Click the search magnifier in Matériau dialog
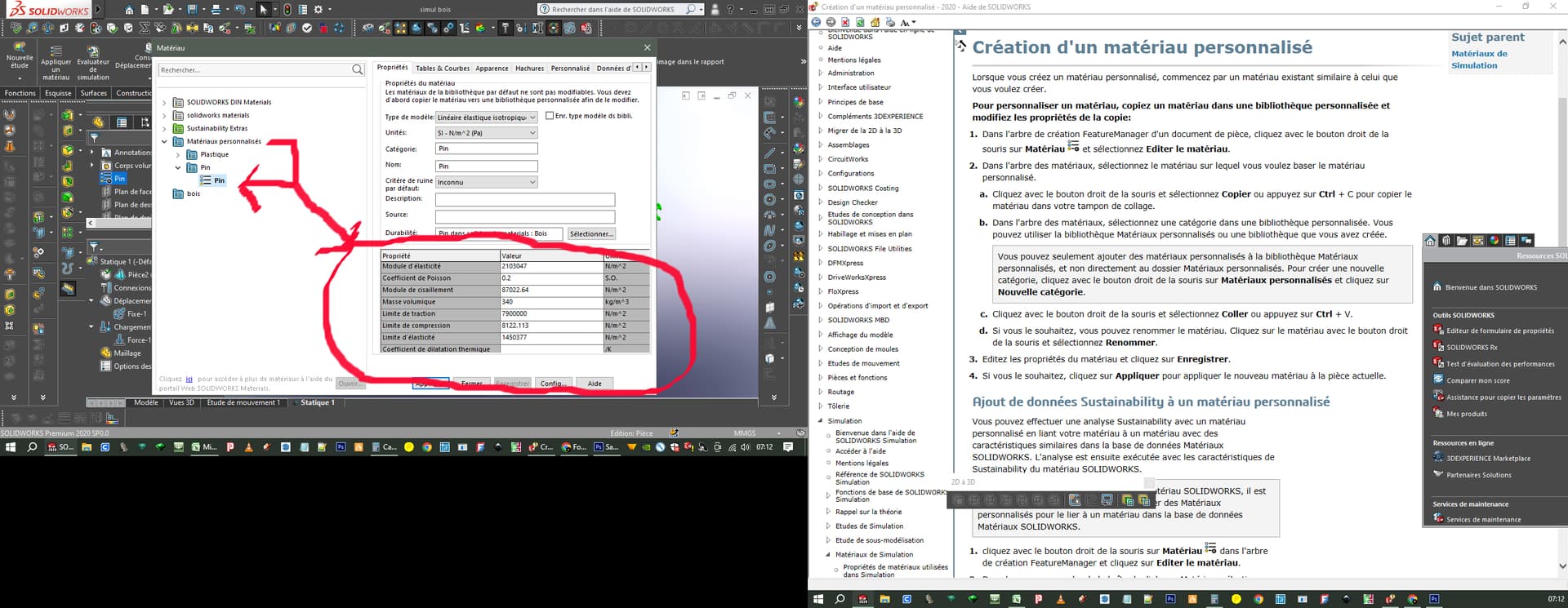This screenshot has height=608, width=1568. tap(357, 70)
